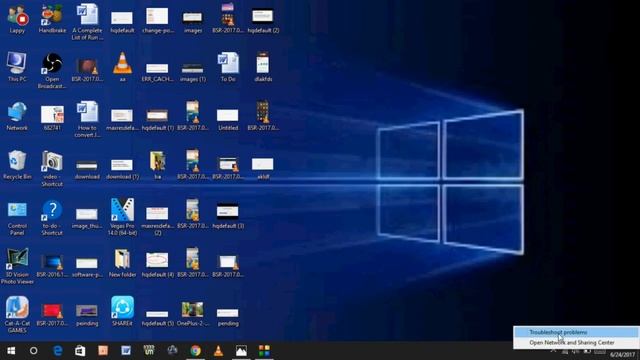Click the date 6/24/2017 in system tray
Viewport: 640px width, 360px height.
(622, 355)
